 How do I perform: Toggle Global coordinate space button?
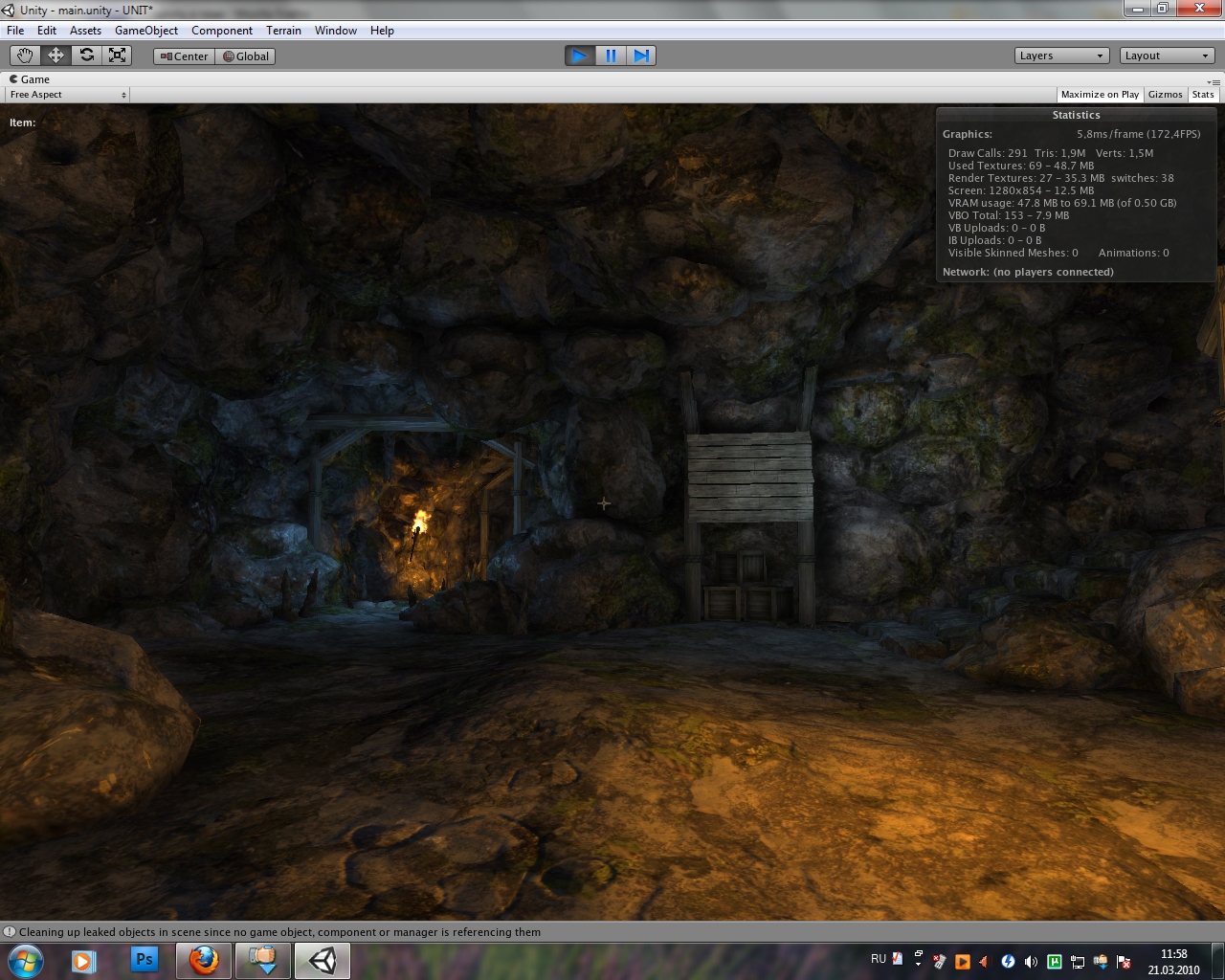click(x=246, y=56)
